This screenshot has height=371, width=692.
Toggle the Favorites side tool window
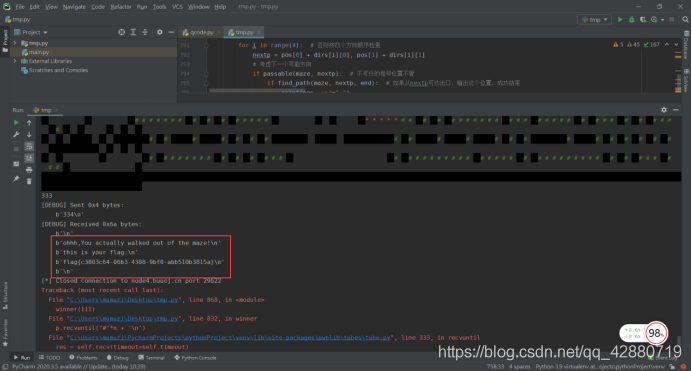pos(5,334)
